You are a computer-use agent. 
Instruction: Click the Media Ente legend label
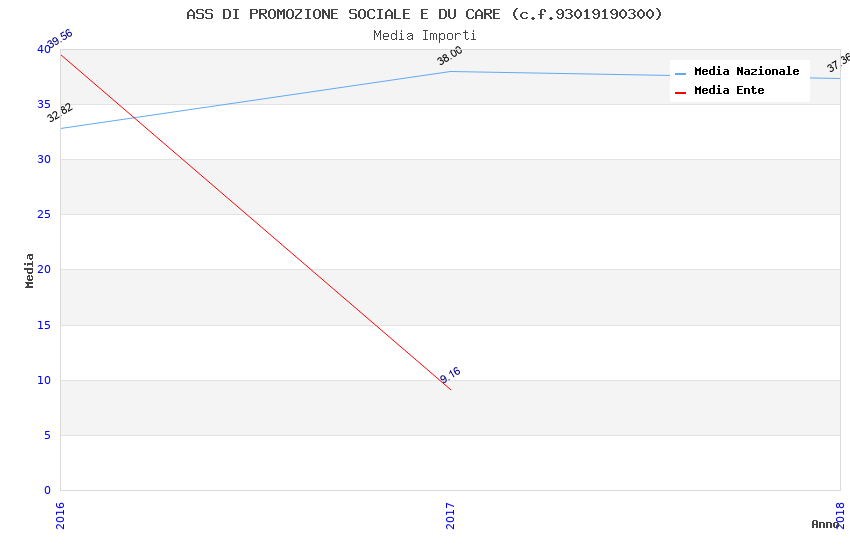point(729,90)
